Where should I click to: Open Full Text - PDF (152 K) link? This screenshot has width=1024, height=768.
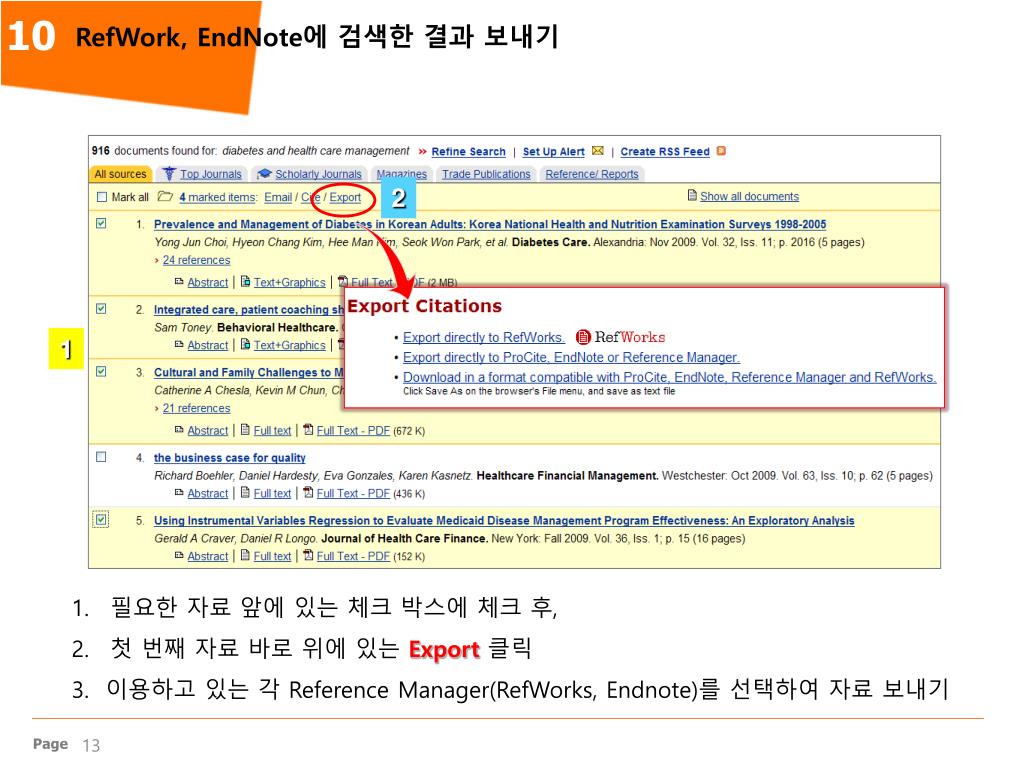353,556
